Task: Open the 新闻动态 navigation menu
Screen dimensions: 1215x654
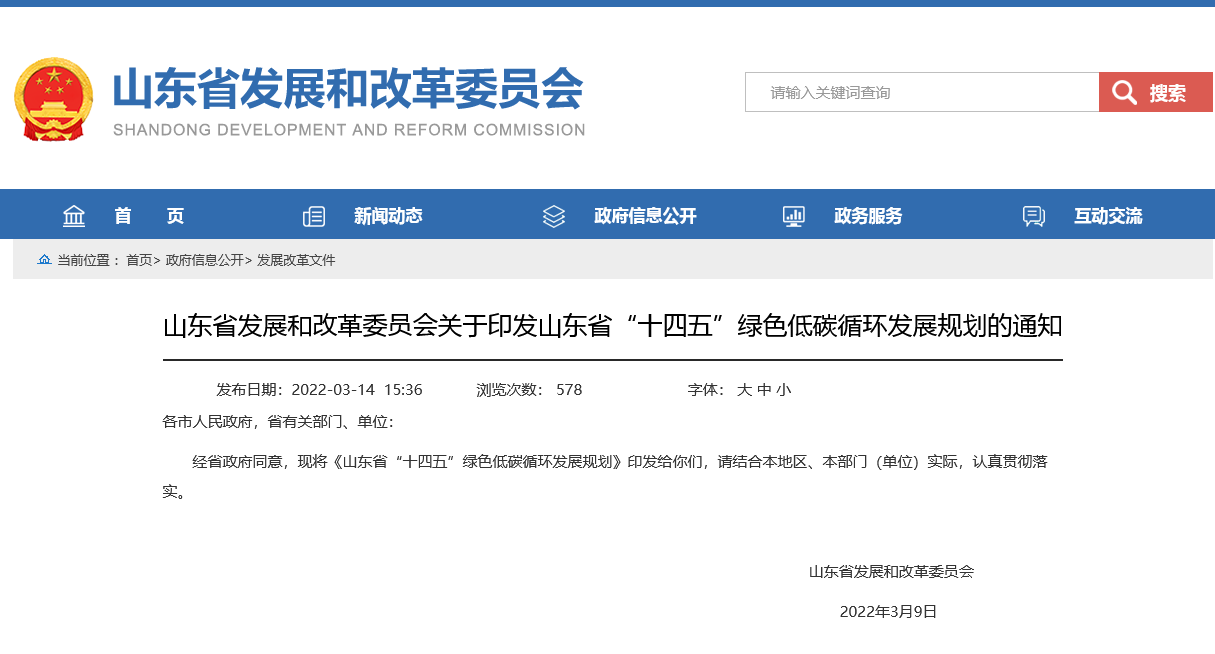Action: click(x=388, y=216)
